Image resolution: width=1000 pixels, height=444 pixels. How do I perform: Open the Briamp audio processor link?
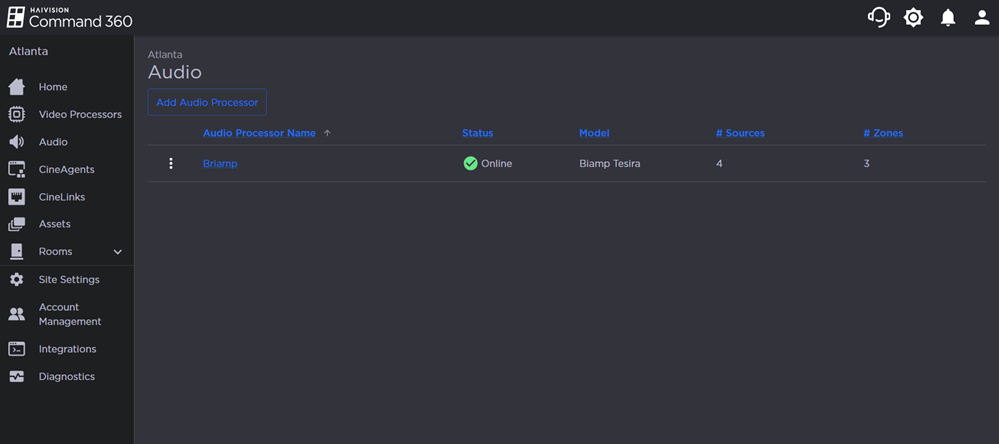pos(220,163)
